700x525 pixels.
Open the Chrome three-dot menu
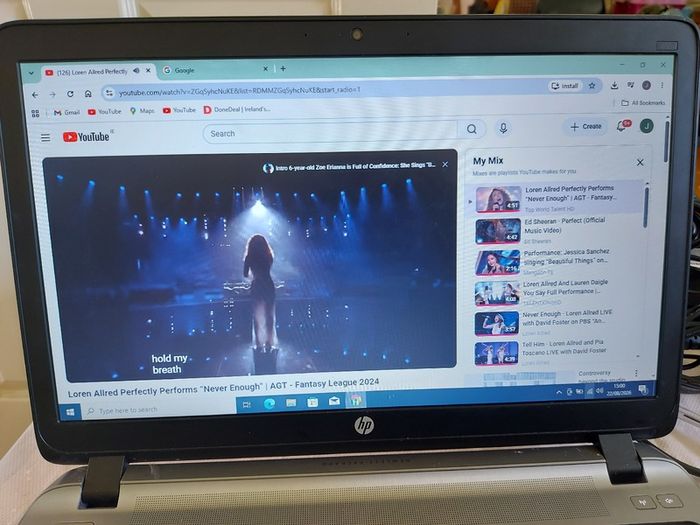(662, 85)
